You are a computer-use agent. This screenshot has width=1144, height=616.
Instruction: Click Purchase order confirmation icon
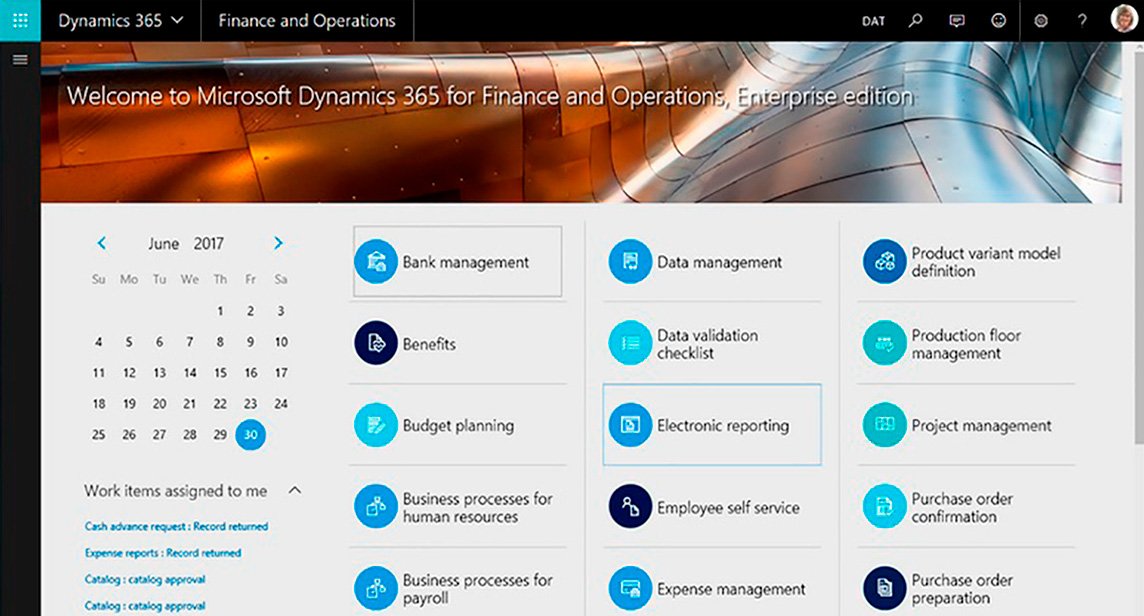click(x=884, y=507)
